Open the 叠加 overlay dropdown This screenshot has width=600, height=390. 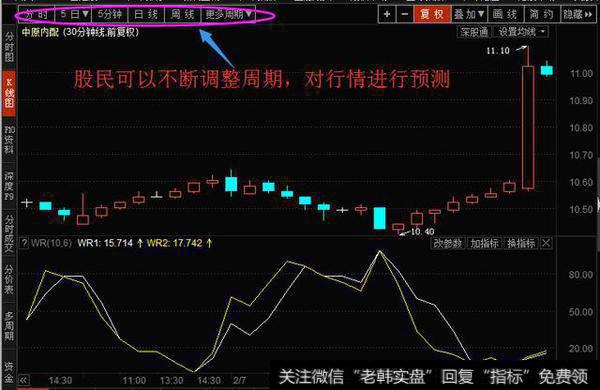tap(469, 14)
